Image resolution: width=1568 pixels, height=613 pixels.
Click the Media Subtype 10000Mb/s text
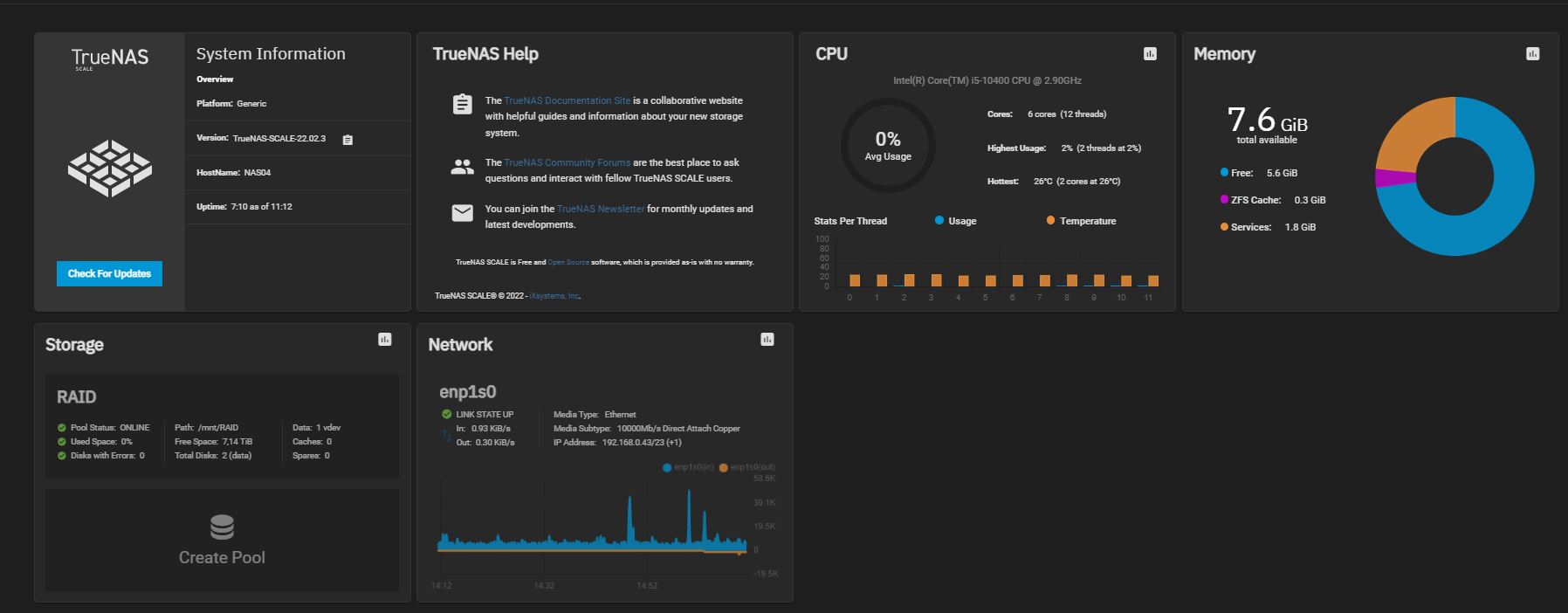point(647,429)
